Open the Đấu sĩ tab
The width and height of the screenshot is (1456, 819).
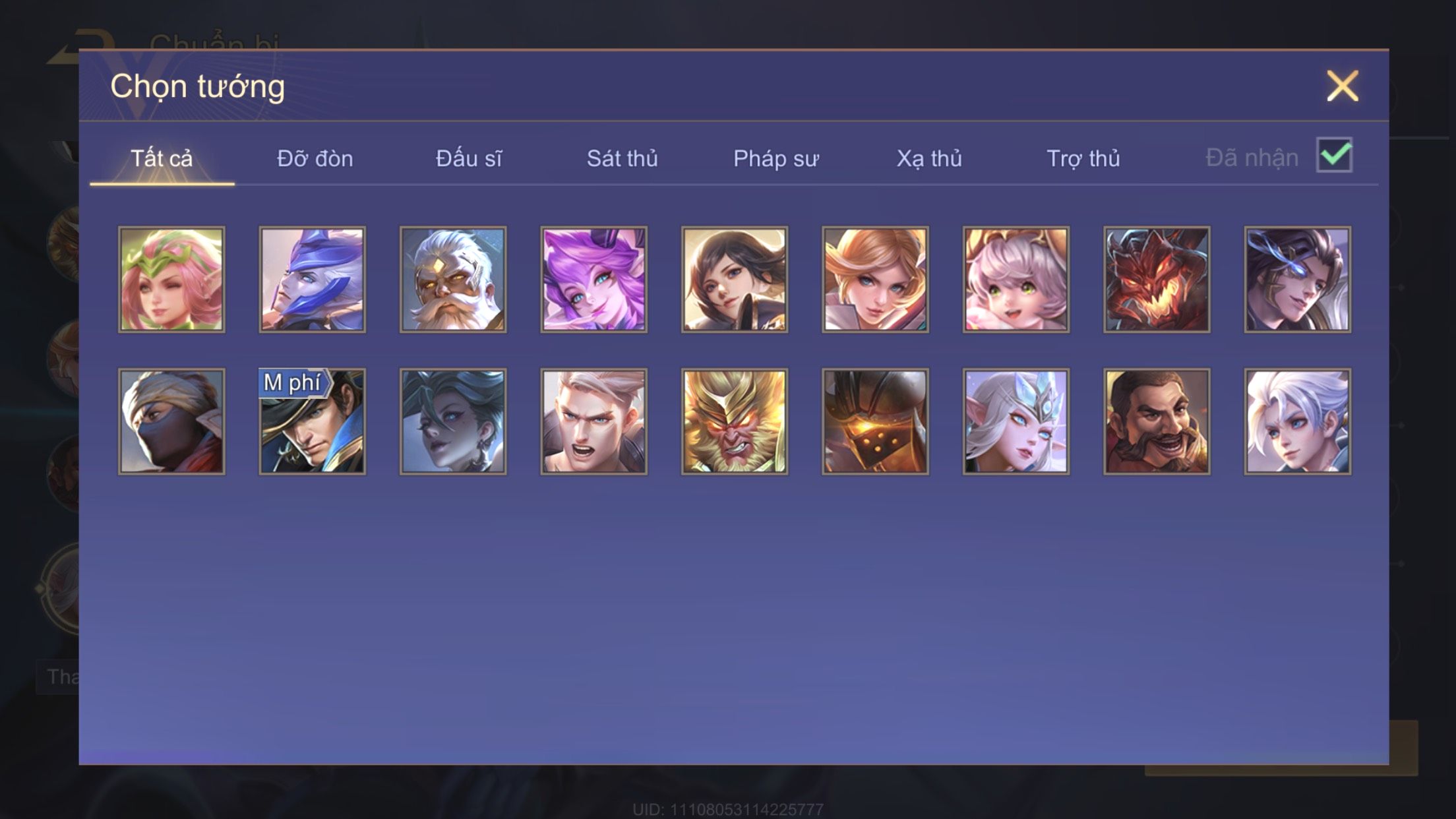coord(468,158)
